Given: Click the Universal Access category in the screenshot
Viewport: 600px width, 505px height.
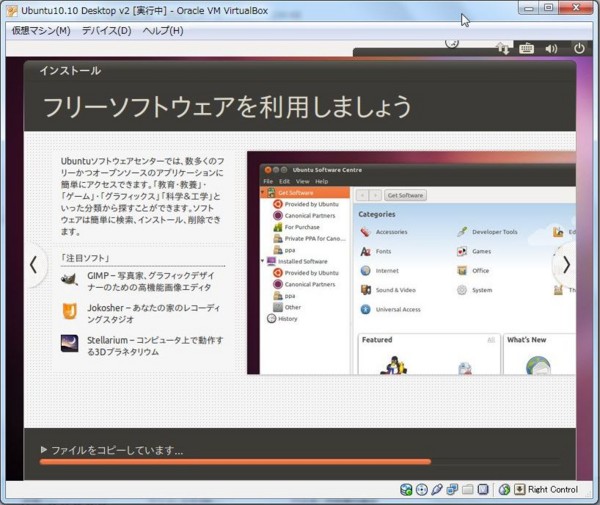Looking at the screenshot, I should click(391, 309).
